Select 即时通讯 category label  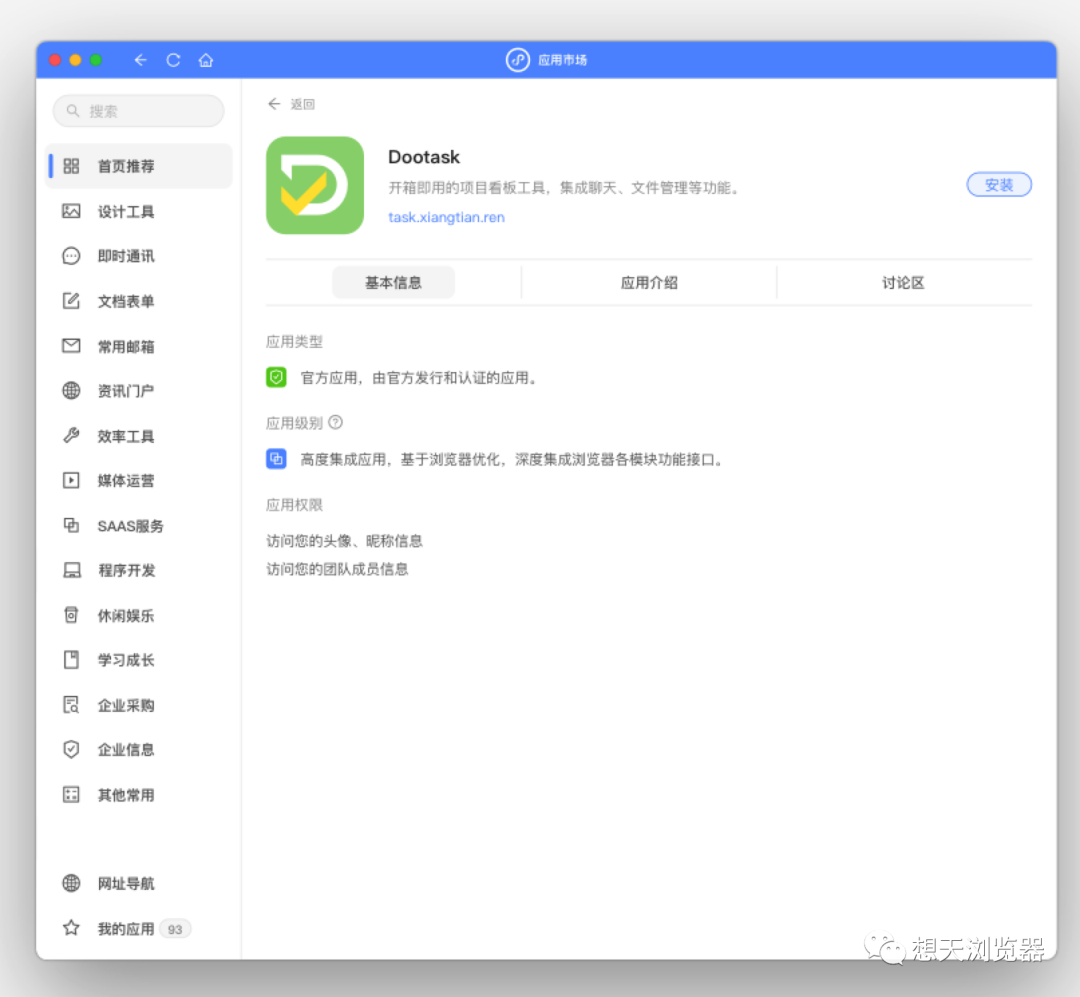pyautogui.click(x=126, y=256)
